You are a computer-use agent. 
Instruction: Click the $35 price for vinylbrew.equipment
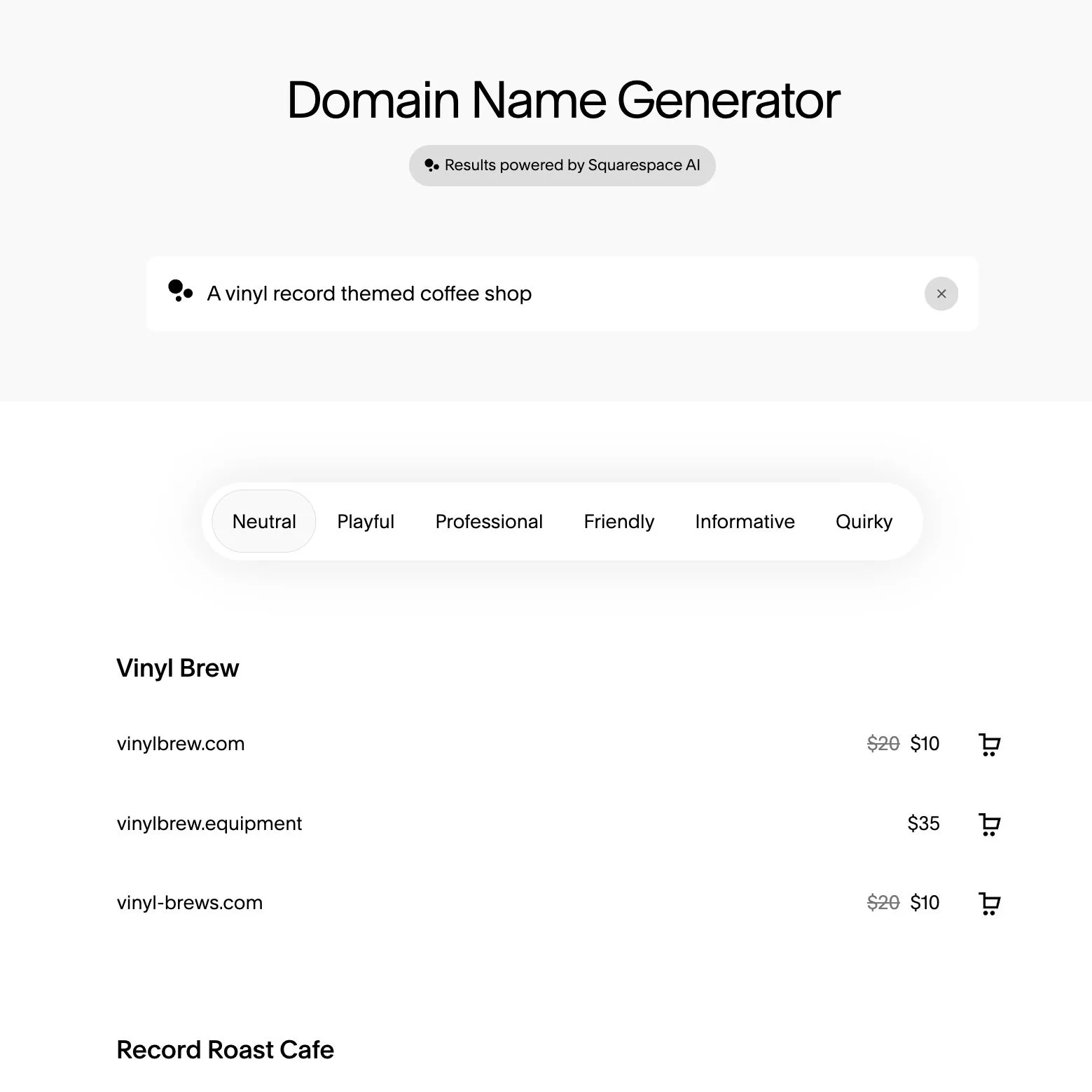coord(923,824)
